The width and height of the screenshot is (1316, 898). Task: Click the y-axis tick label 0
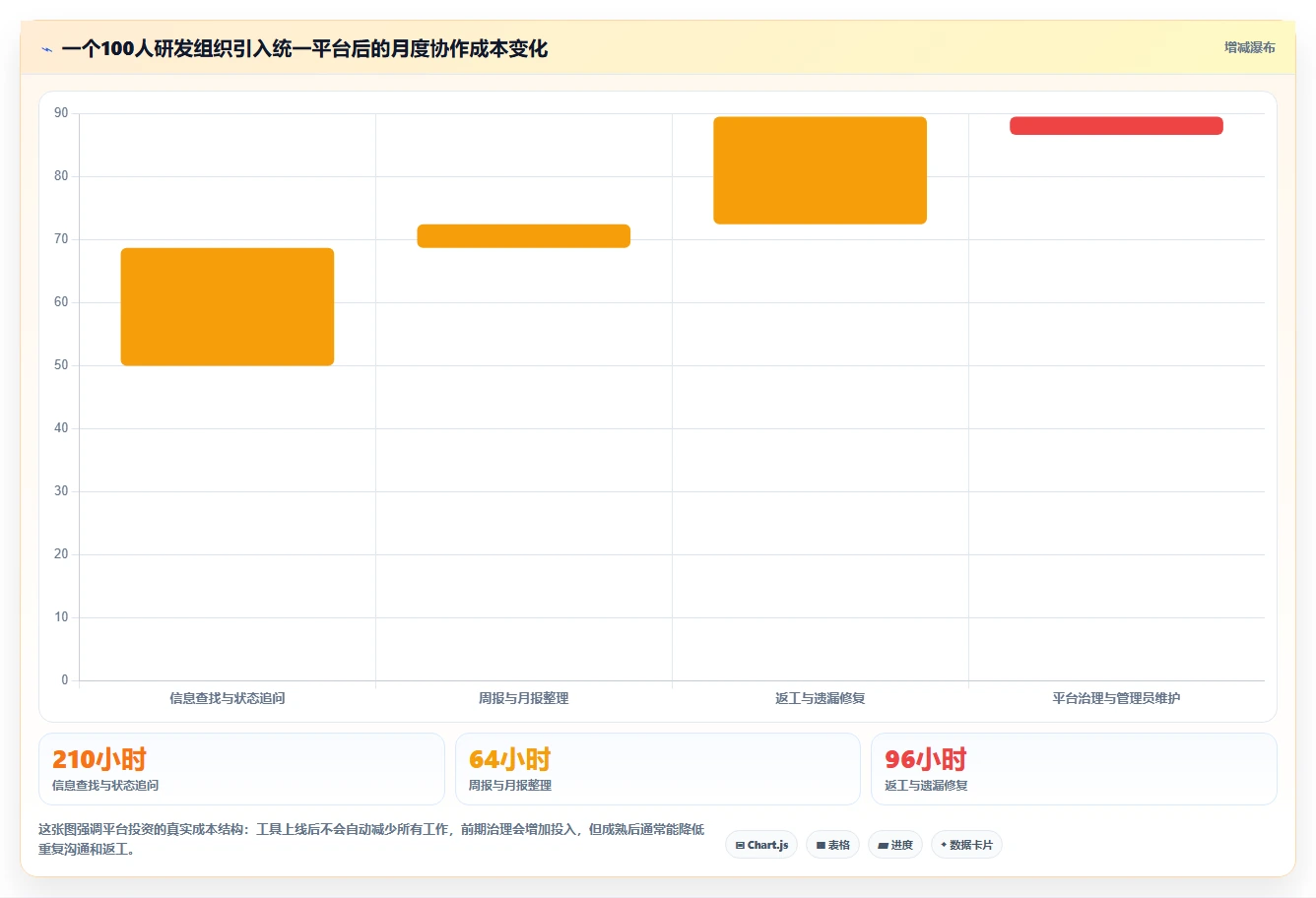65,680
